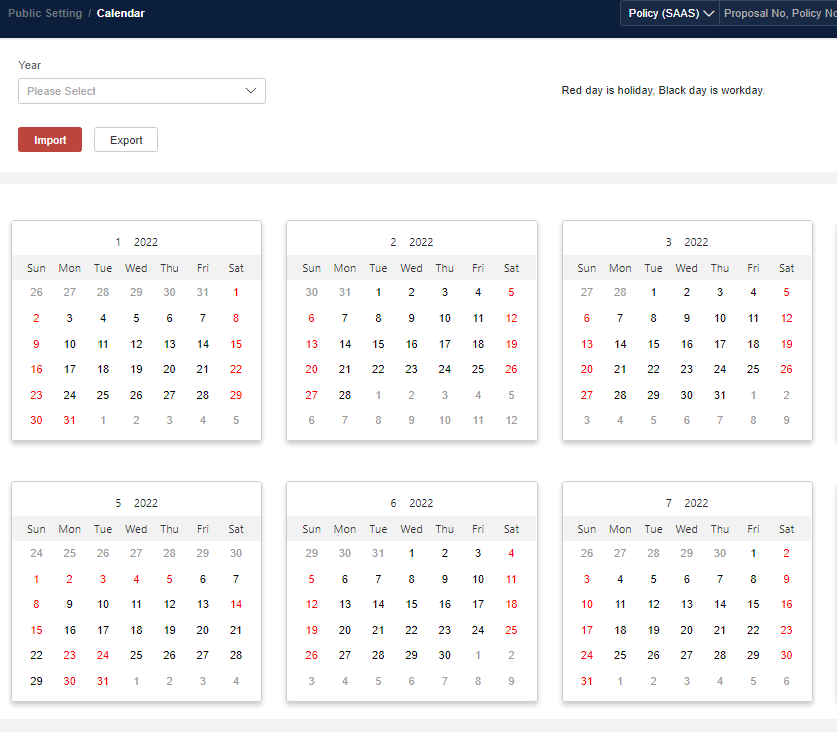The width and height of the screenshot is (837, 732).
Task: Click the February 2022 month title
Action: click(411, 241)
